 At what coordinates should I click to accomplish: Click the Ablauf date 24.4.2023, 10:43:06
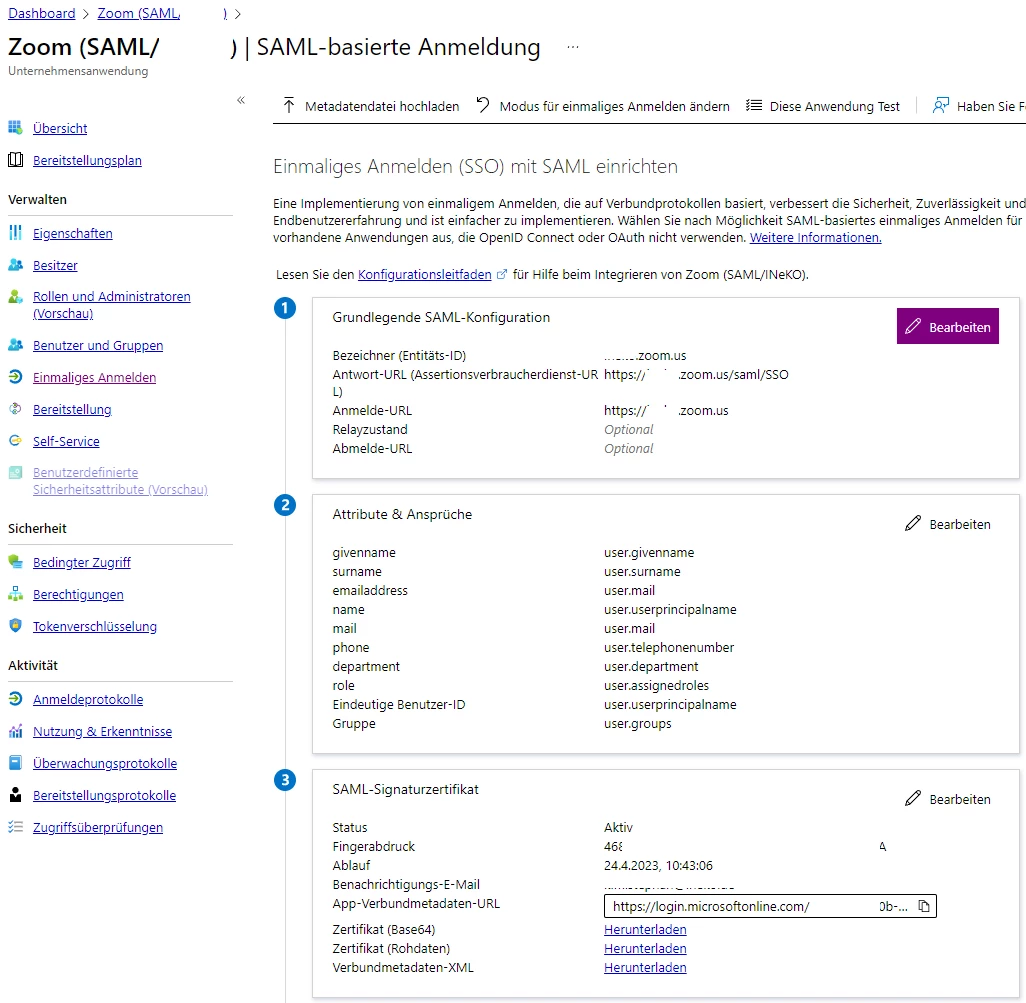pyautogui.click(x=658, y=866)
